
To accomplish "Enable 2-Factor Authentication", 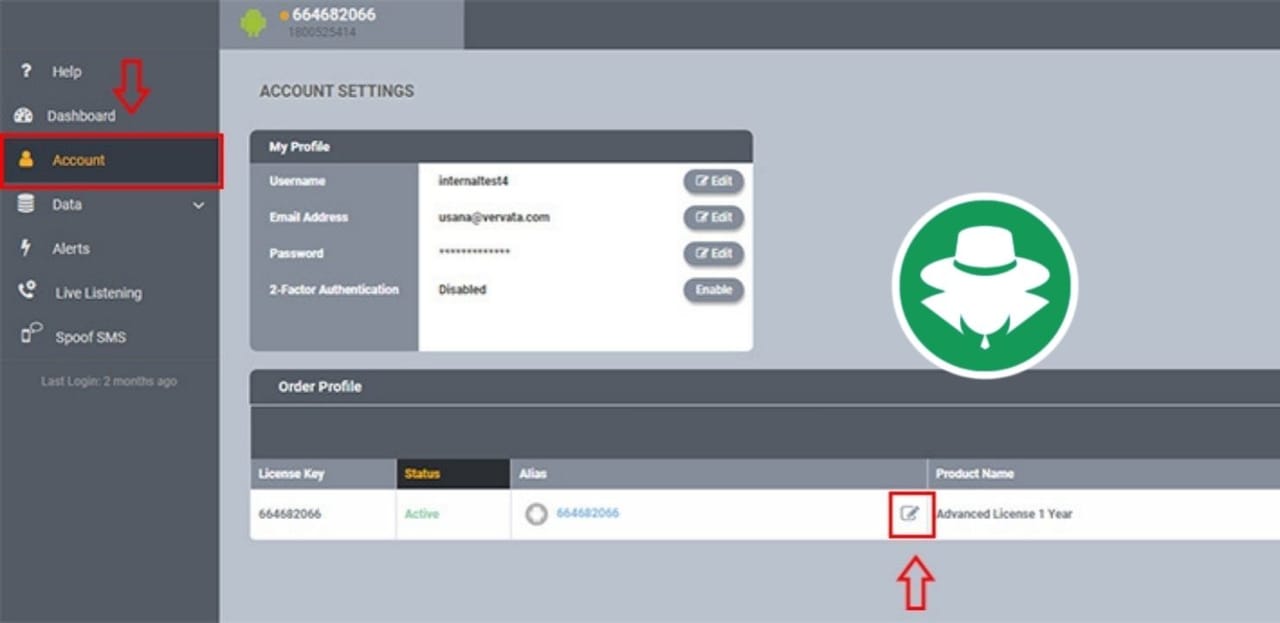I will coord(713,290).
